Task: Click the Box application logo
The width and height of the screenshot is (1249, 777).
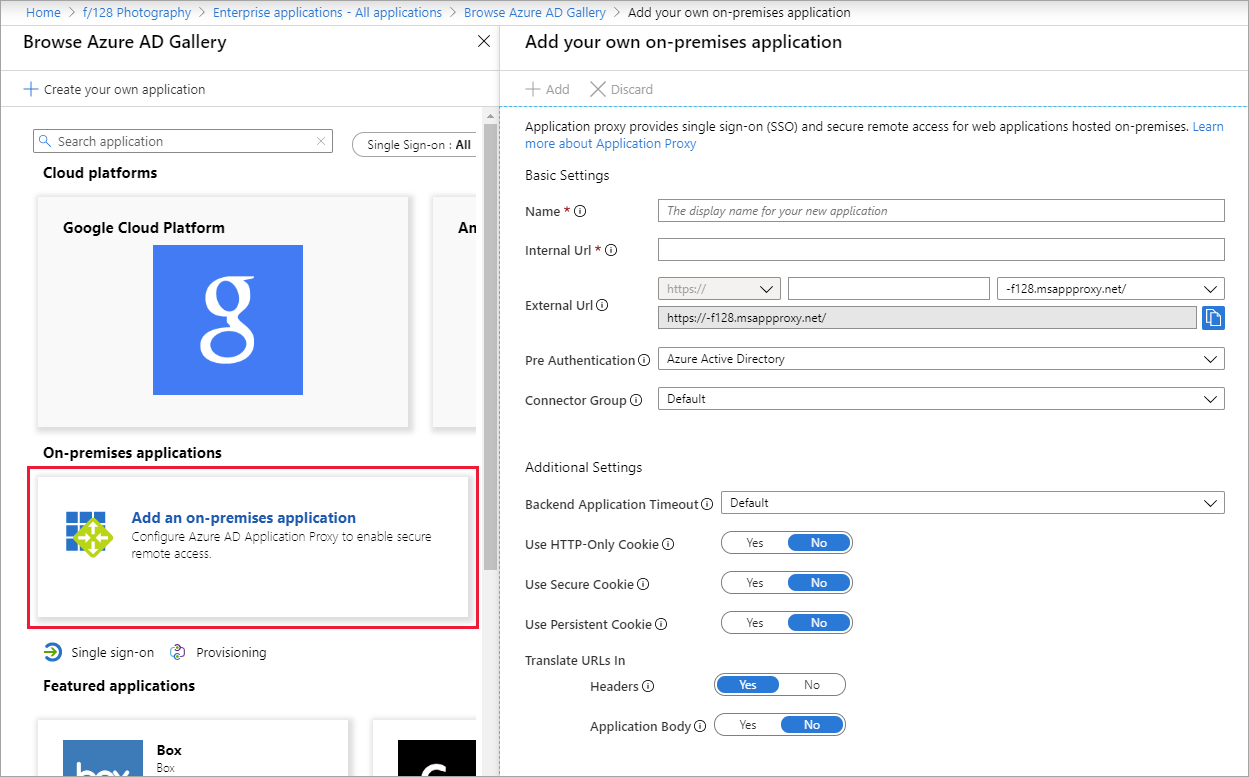Action: (x=103, y=758)
